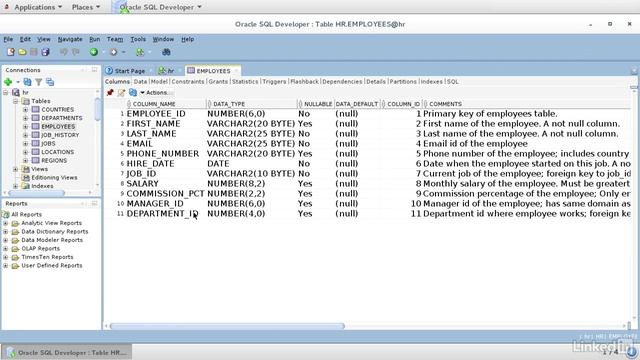Expand the Indexes tree node
The image size is (640, 360).
(x=16, y=186)
